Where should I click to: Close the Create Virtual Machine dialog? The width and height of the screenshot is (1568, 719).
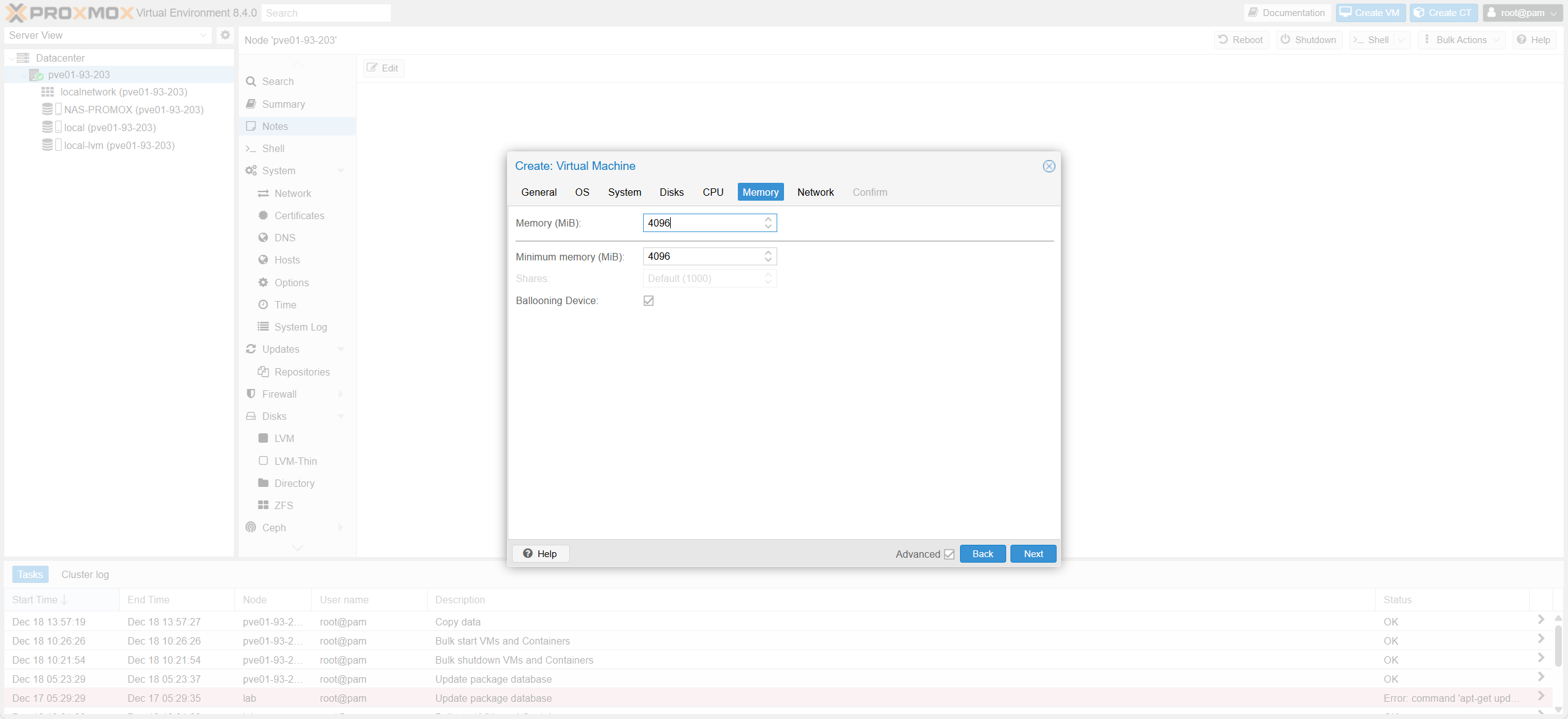click(x=1049, y=166)
